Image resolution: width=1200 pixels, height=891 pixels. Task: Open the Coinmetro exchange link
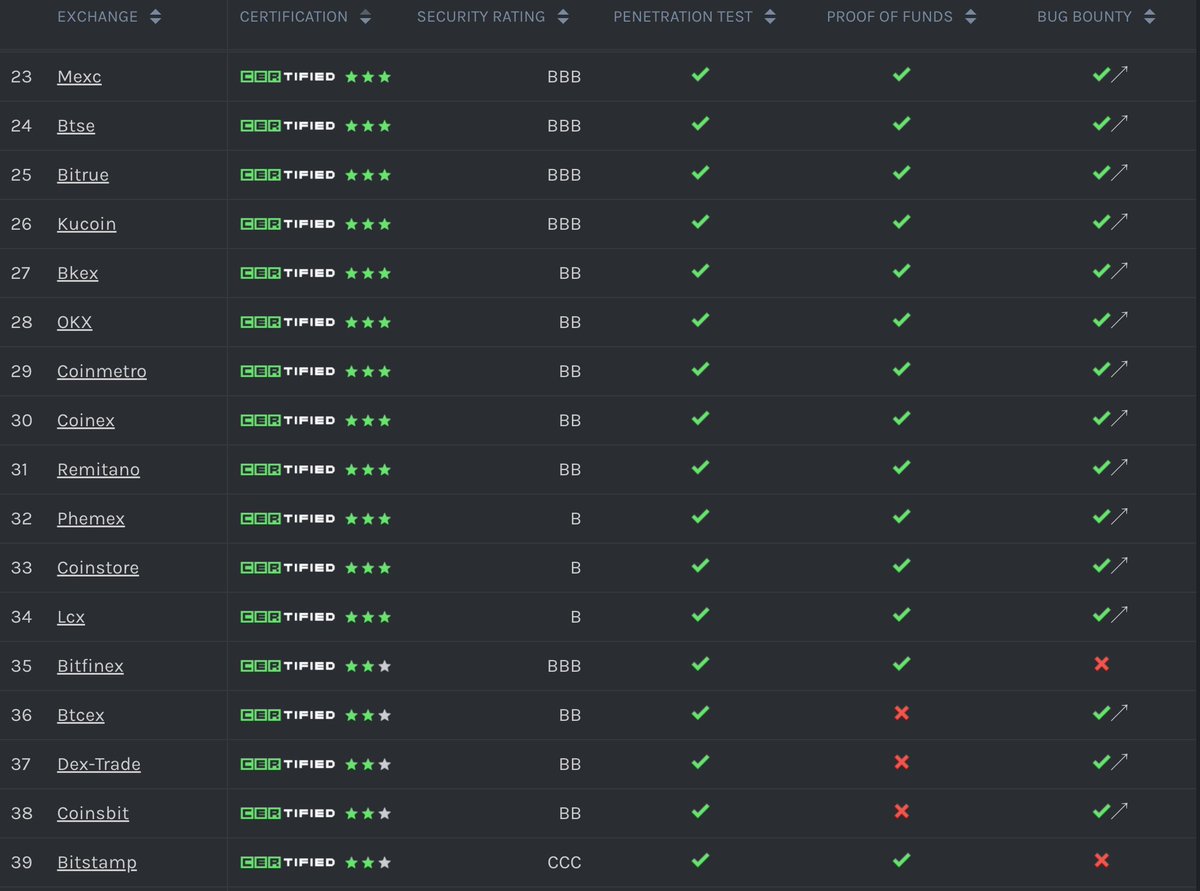[x=102, y=371]
